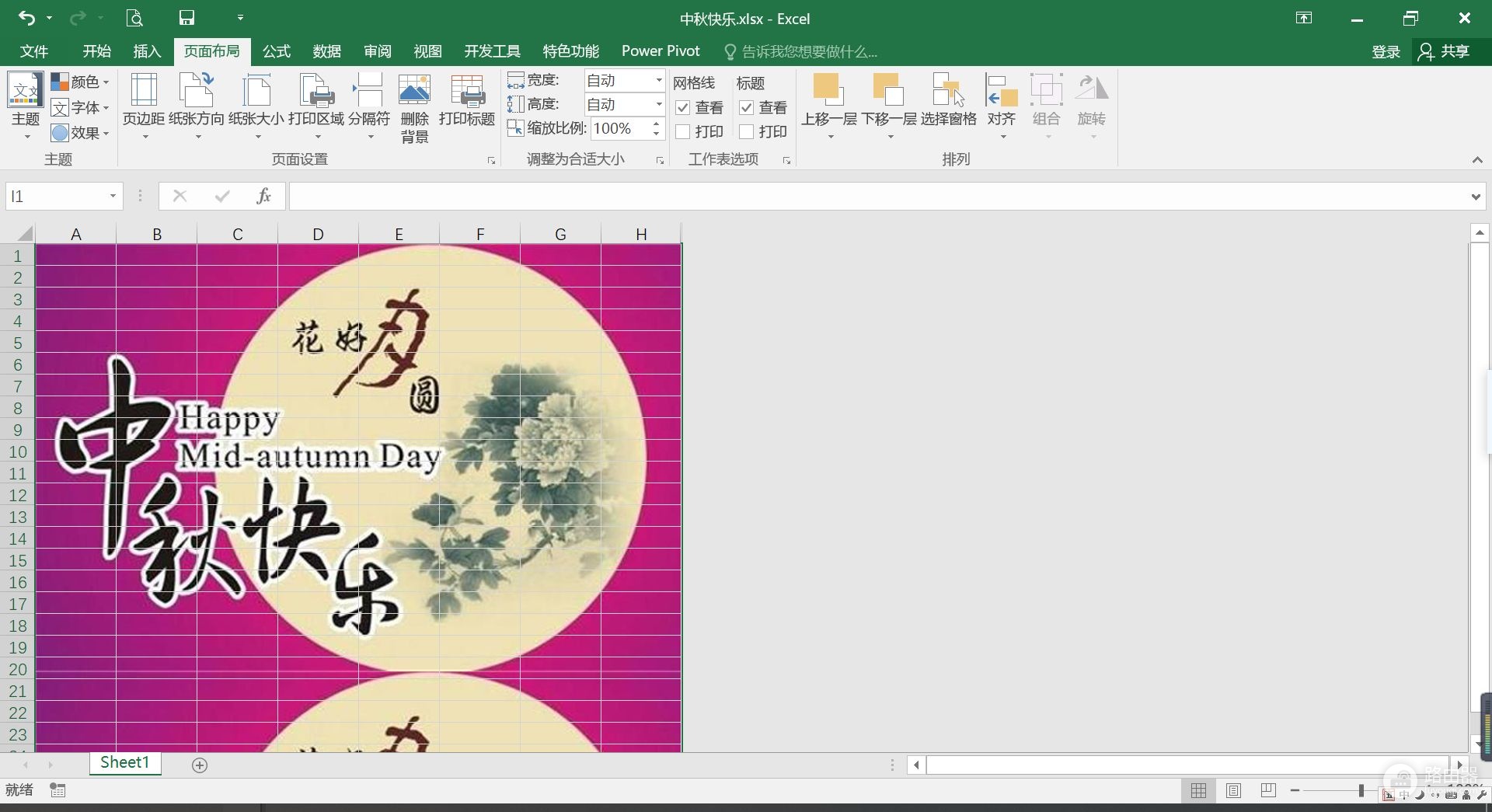Open 打印标题 print titles dialog
The width and height of the screenshot is (1492, 812).
467,101
